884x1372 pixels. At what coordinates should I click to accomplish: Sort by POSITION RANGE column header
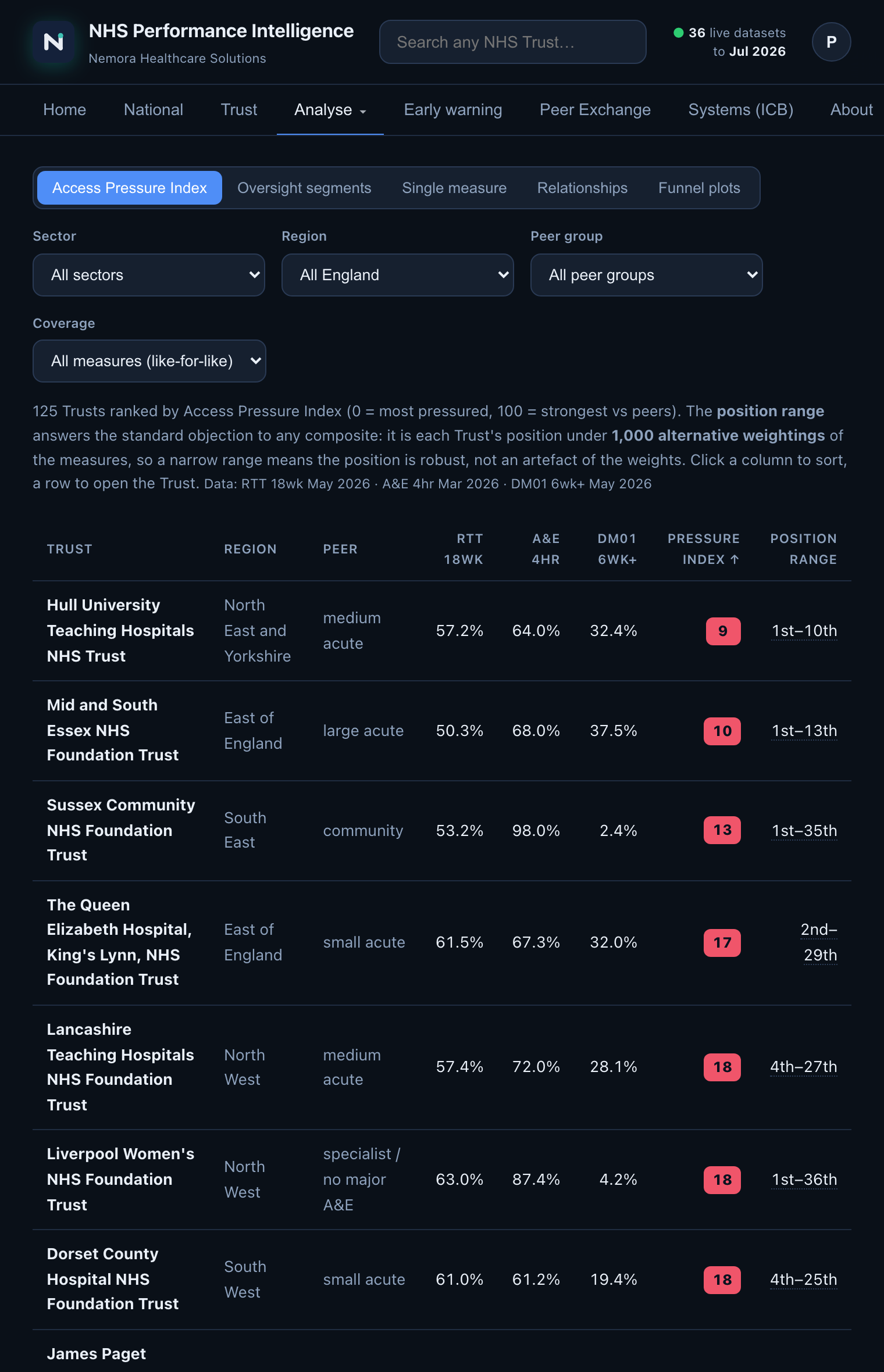[804, 549]
